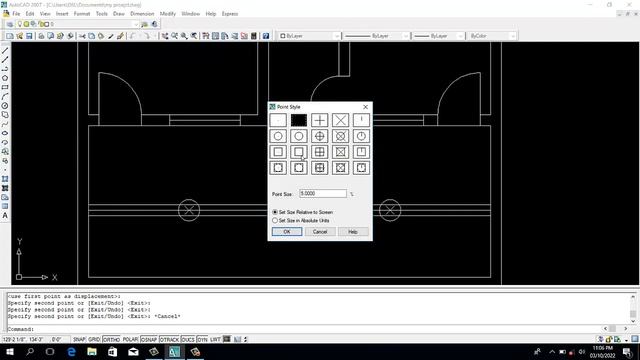Open the Help question mark icon
640x360 pixels.
pyautogui.click(x=266, y=36)
